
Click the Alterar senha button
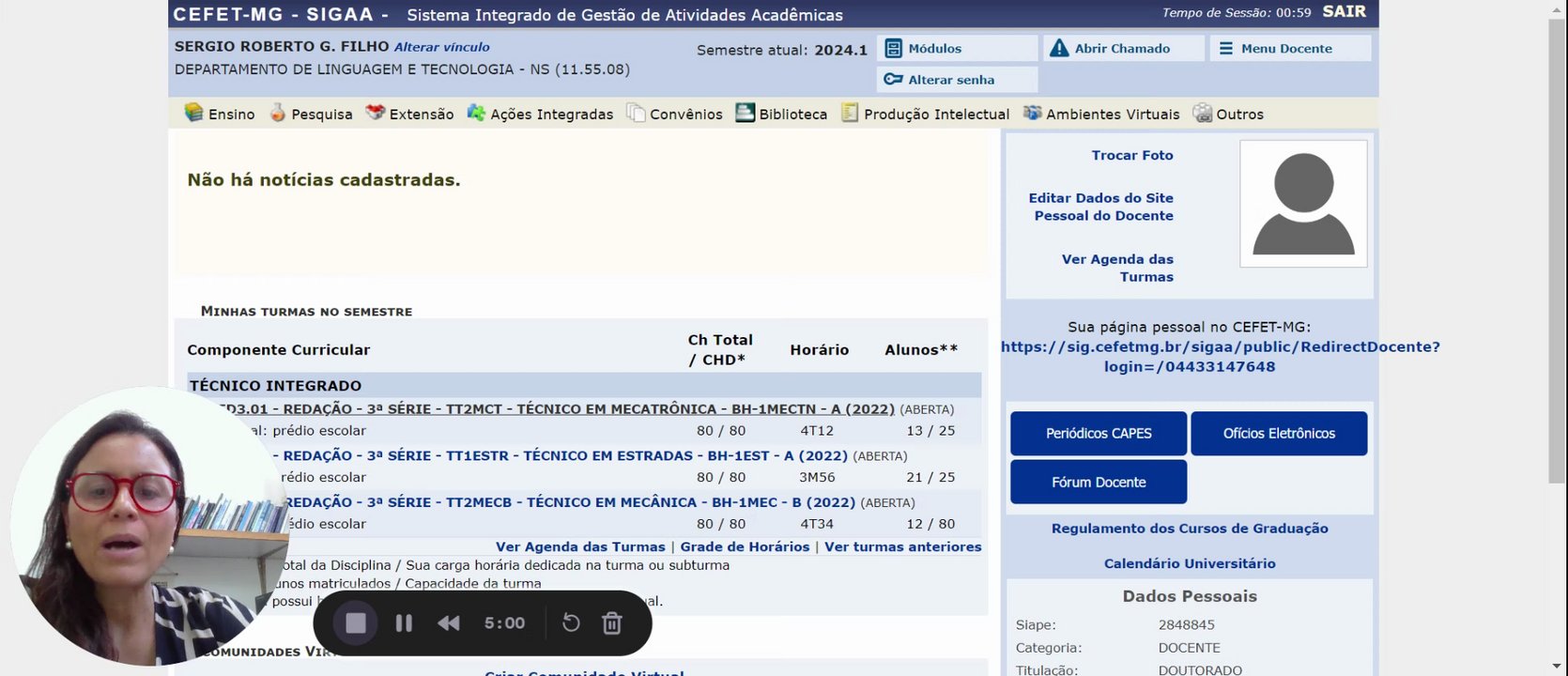958,80
